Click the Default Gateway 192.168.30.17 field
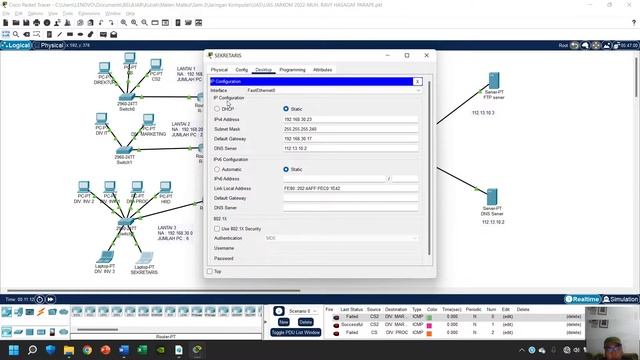This screenshot has height=360, width=640. (351, 139)
